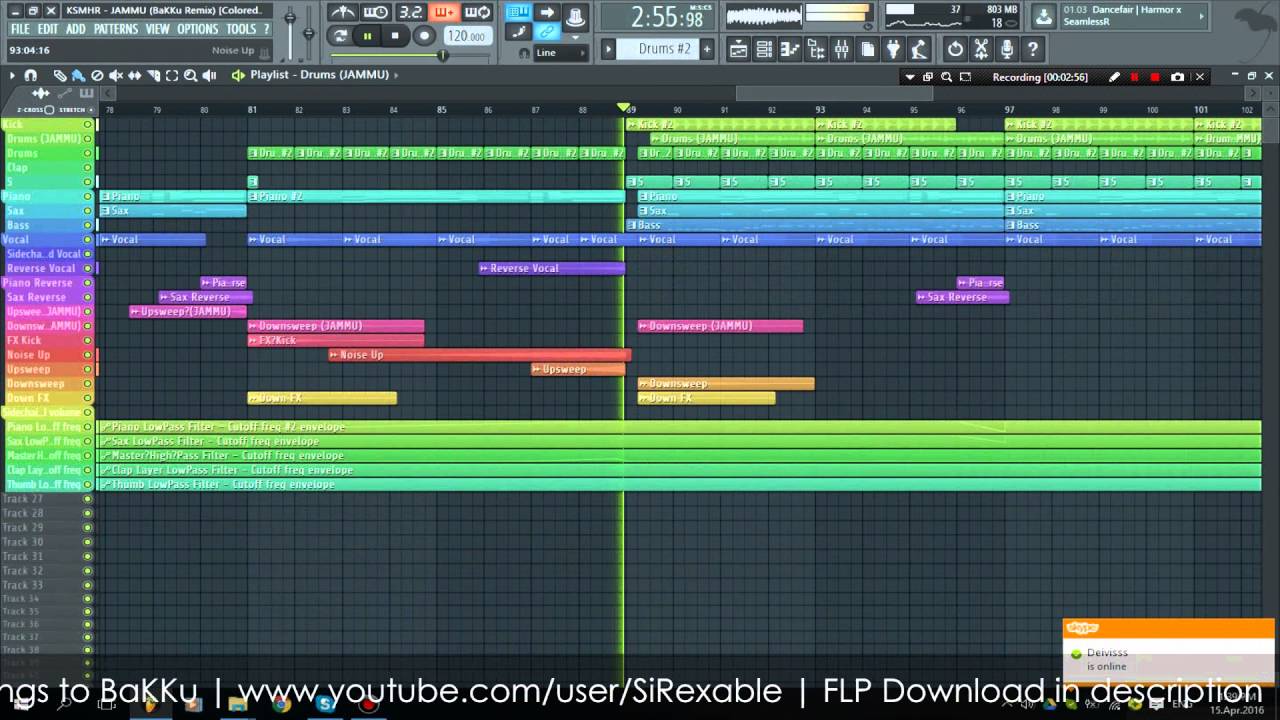1280x720 pixels.
Task: Expand the Playlist options arrow menu
Action: coord(12,75)
